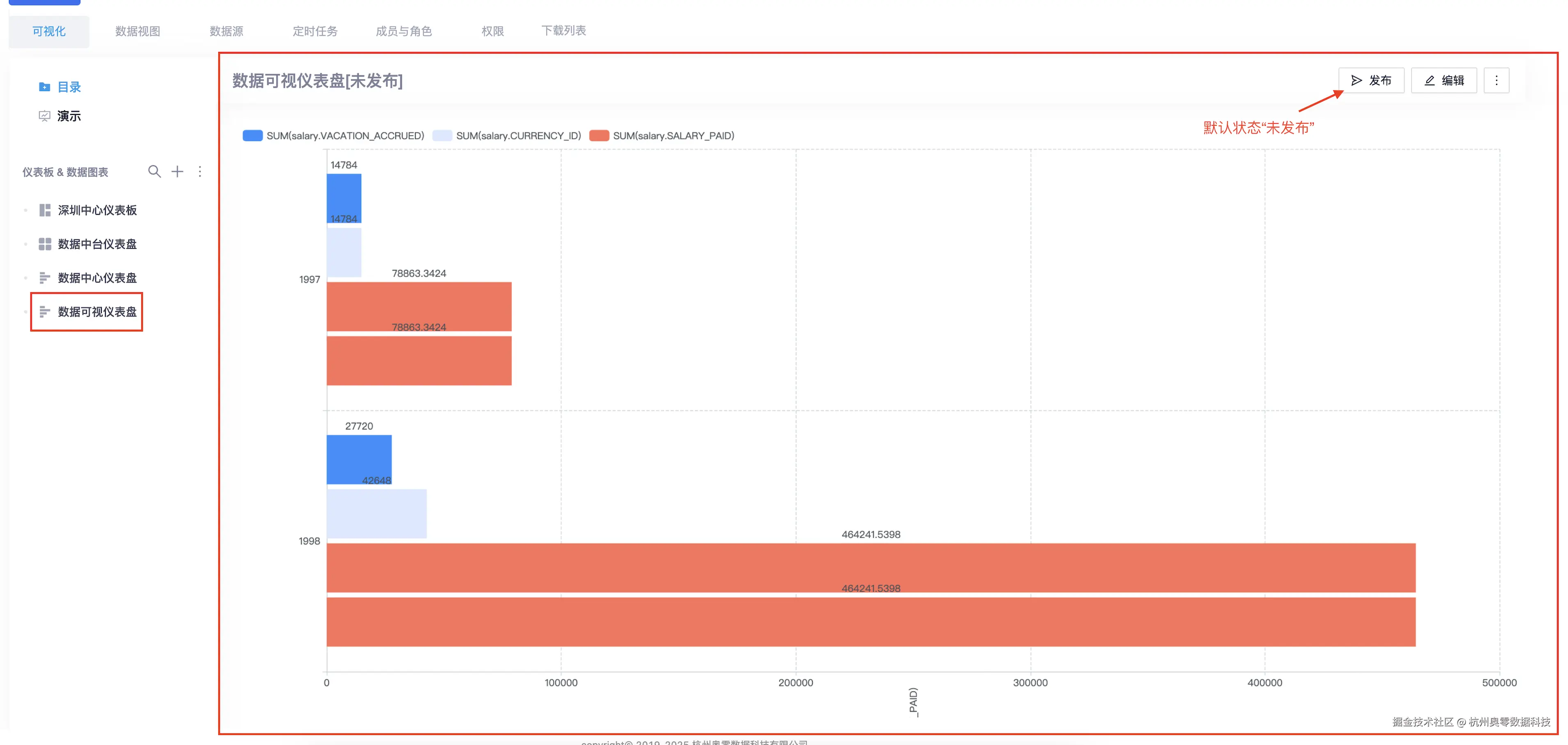The width and height of the screenshot is (1568, 745).
Task: Click the 编辑 edit button
Action: 1444,80
